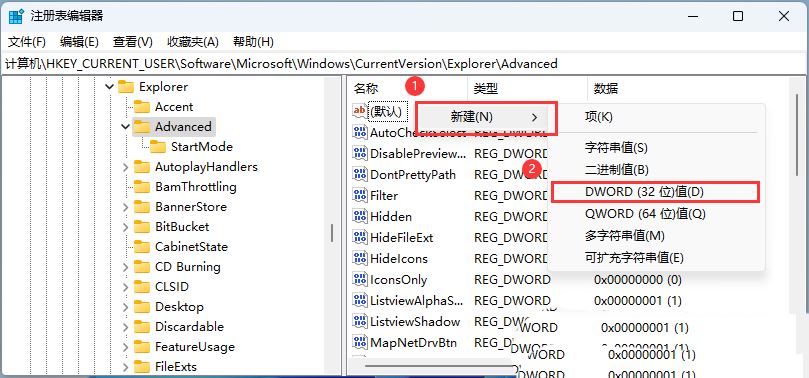Open the 文件(F) menu
Screen dimensions: 809x378
pos(27,42)
